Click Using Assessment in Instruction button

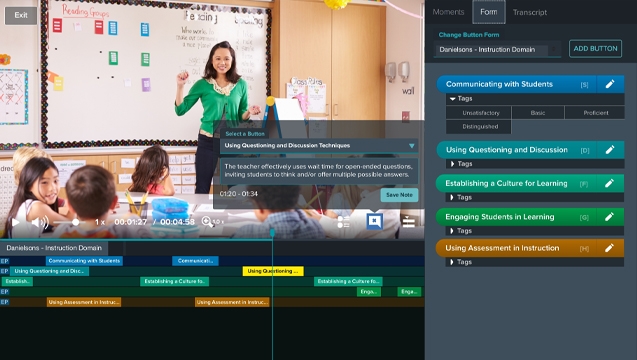(x=516, y=248)
